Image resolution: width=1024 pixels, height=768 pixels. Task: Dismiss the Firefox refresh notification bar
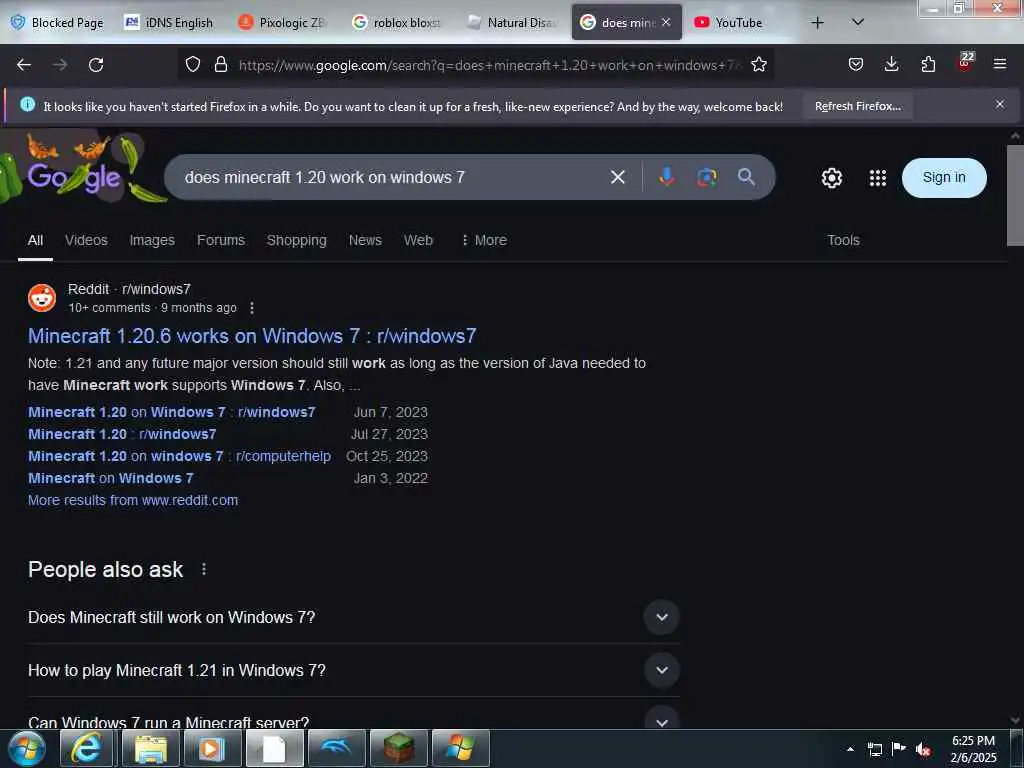click(999, 104)
